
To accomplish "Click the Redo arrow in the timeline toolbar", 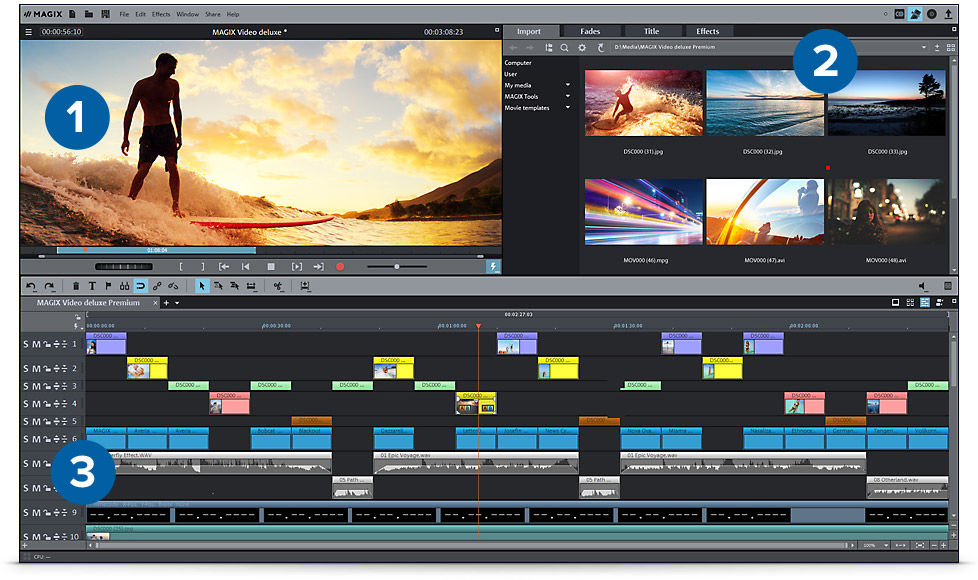I will (48, 286).
